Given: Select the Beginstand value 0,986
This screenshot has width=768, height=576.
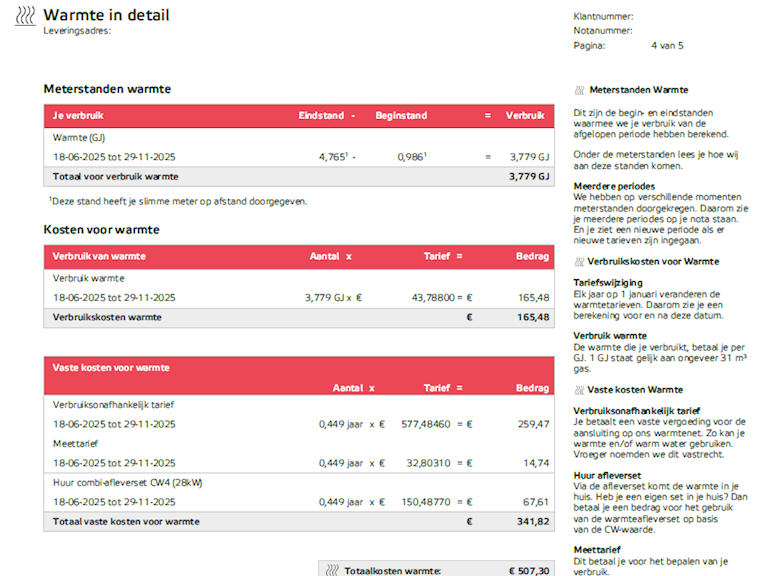Looking at the screenshot, I should coord(411,157).
